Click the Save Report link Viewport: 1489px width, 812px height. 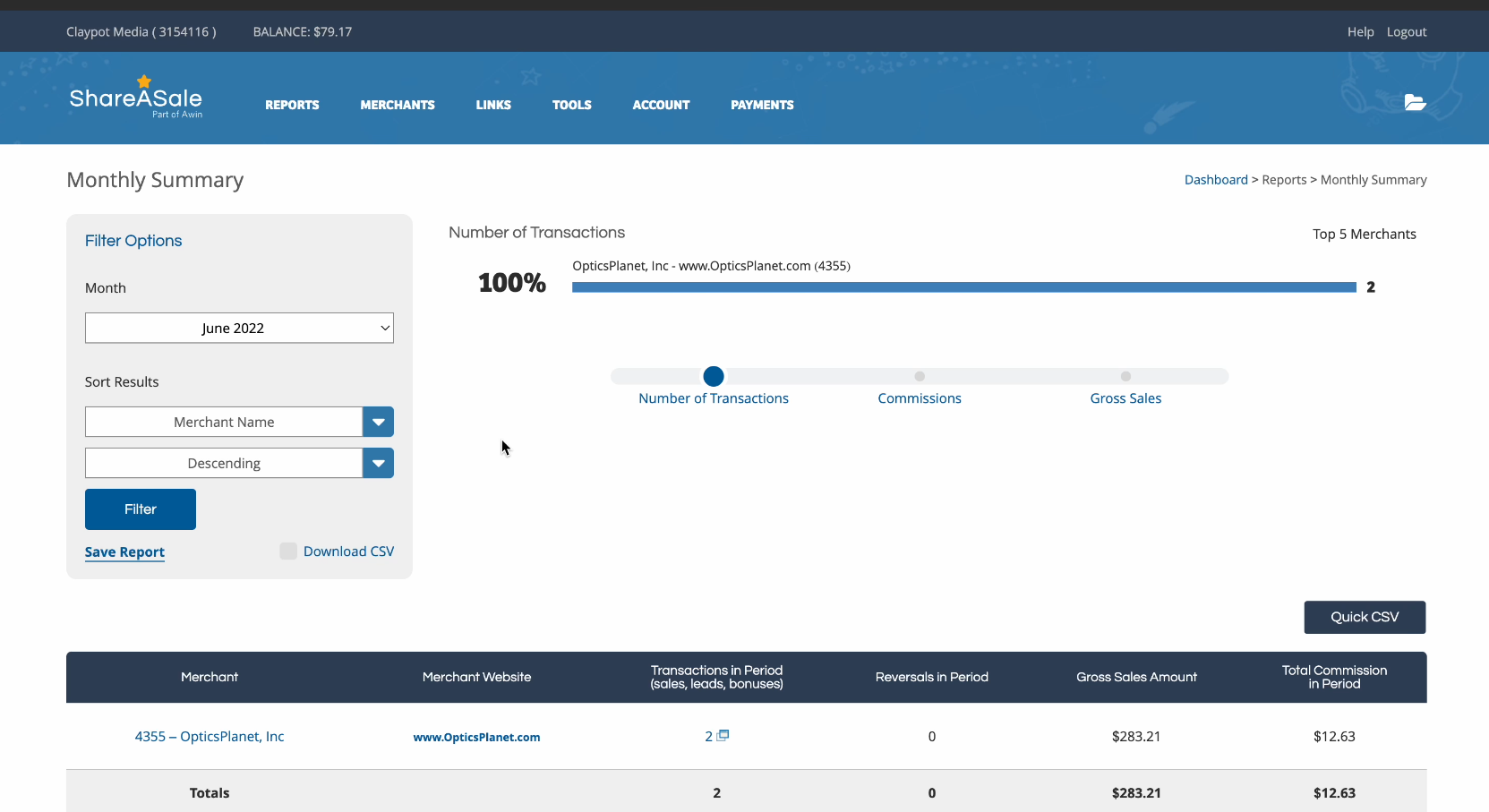coord(124,552)
